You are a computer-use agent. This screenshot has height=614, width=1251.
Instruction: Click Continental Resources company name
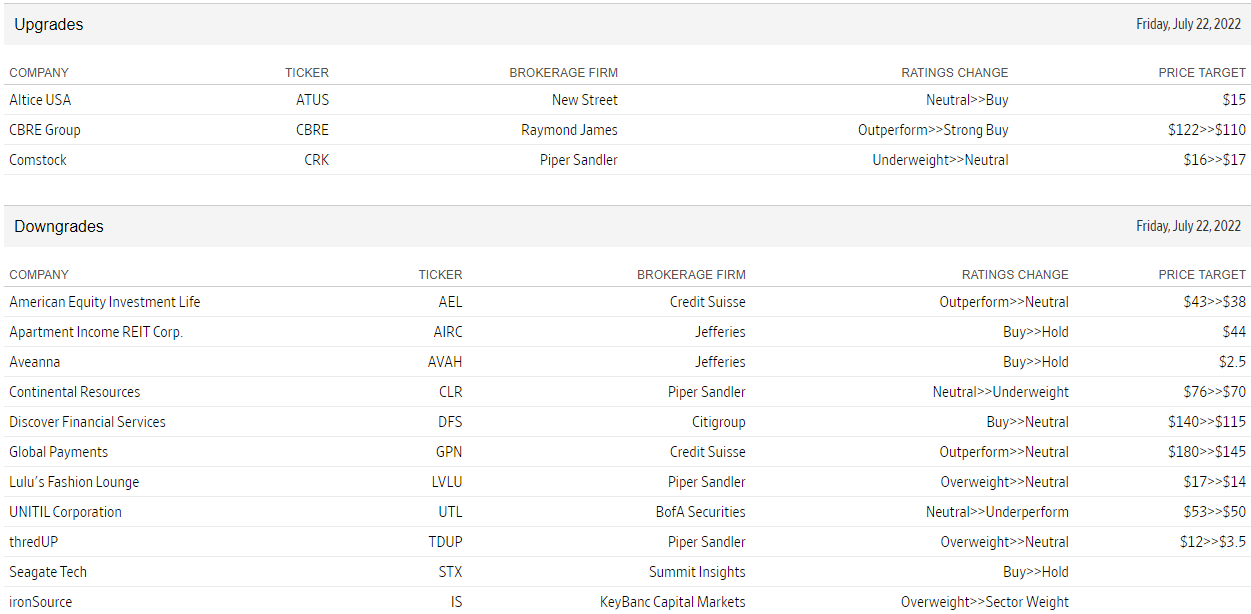click(x=75, y=392)
